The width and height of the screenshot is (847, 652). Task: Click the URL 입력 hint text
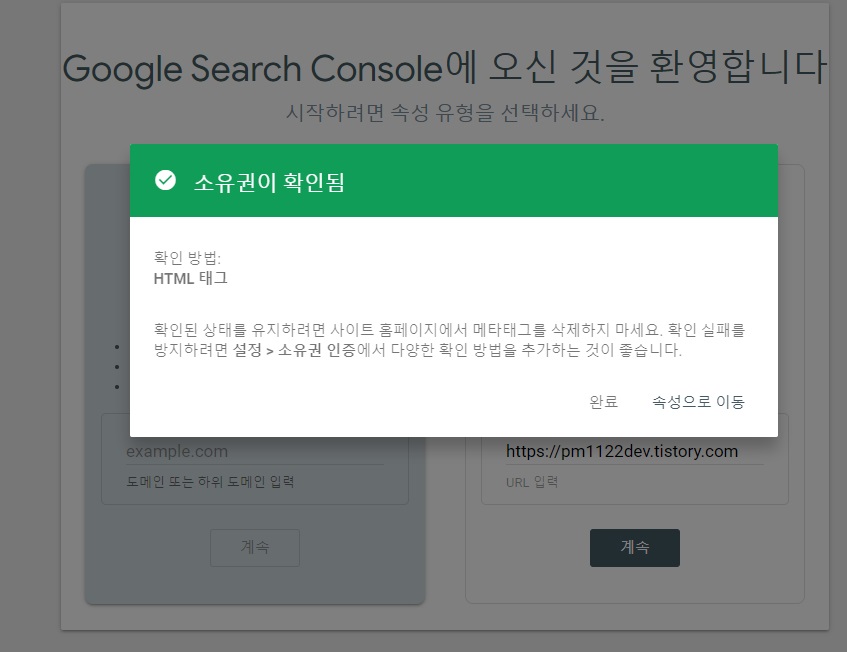[x=532, y=482]
